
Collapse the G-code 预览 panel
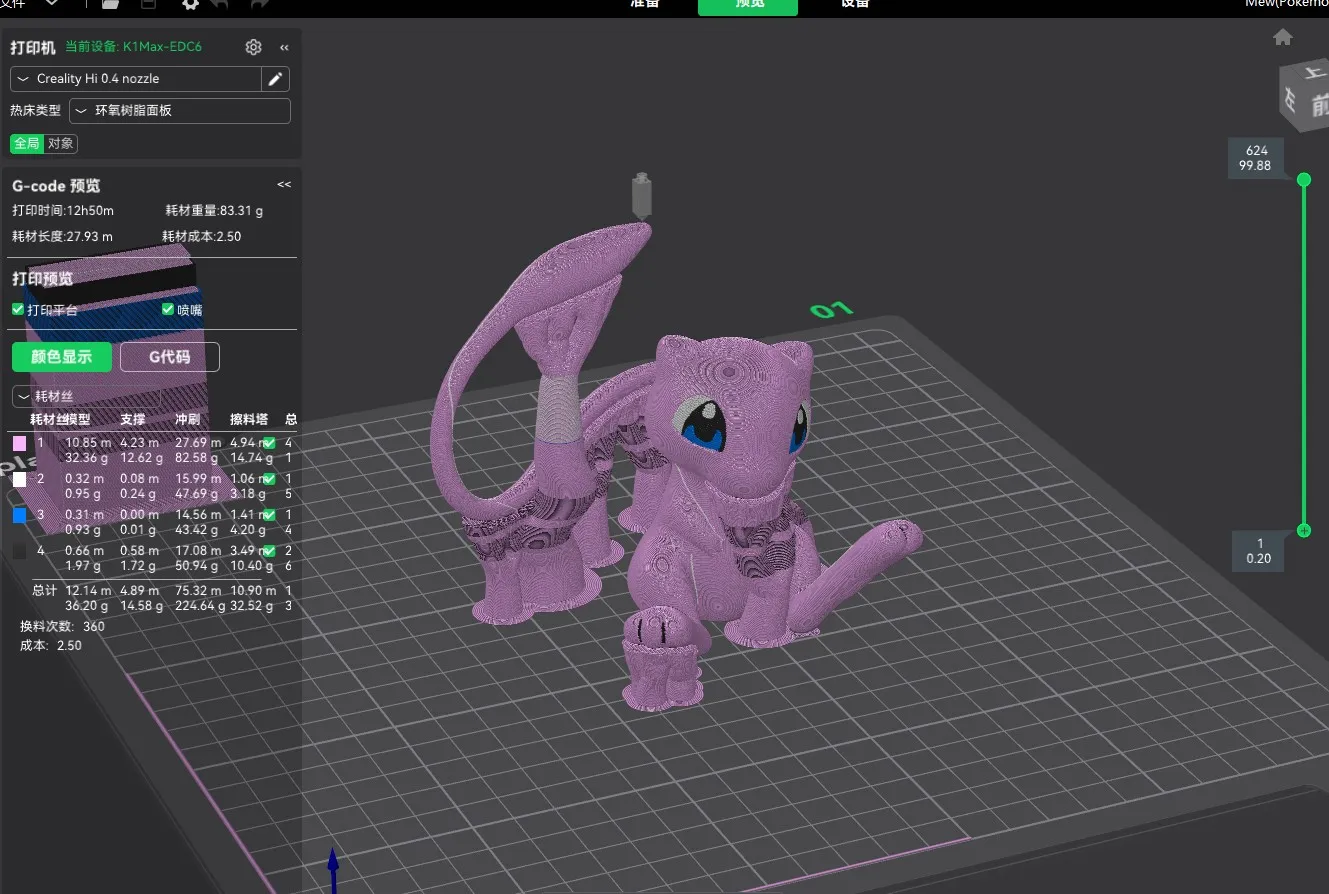click(x=284, y=185)
